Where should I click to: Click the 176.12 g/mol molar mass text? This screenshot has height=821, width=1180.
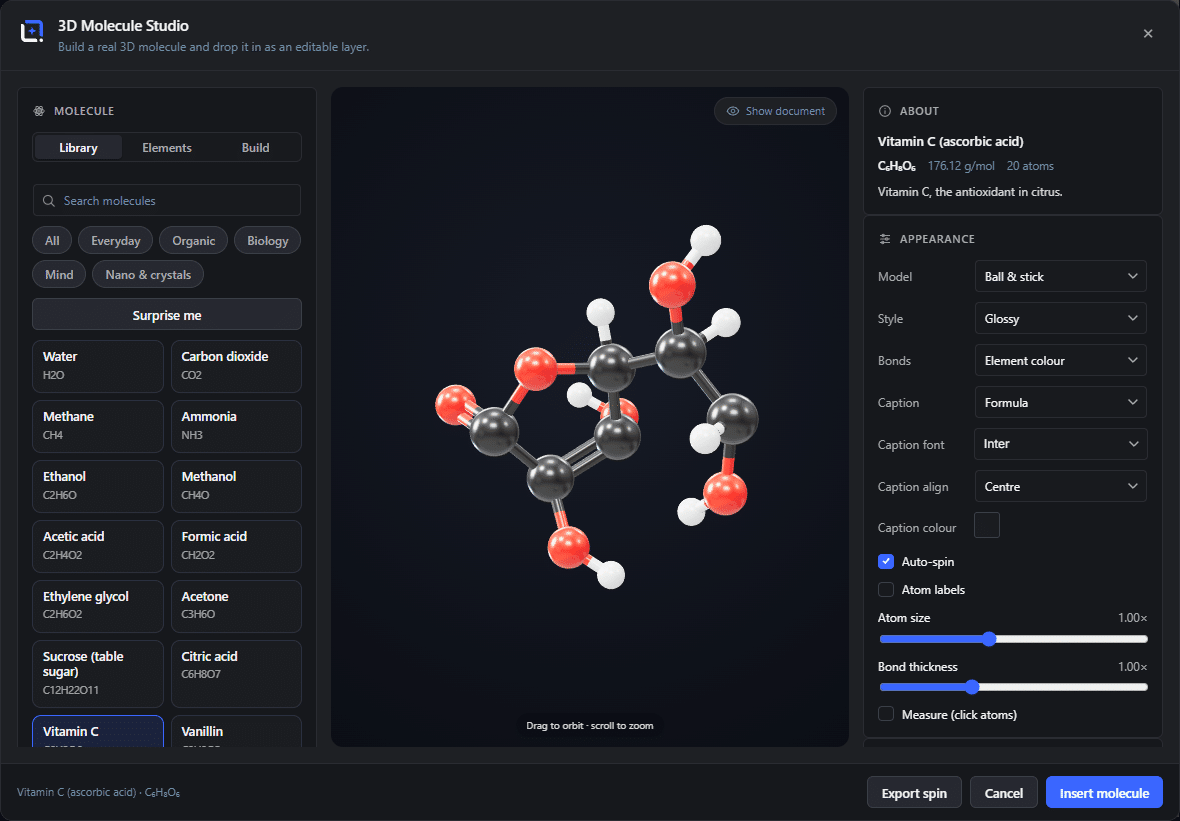[961, 166]
